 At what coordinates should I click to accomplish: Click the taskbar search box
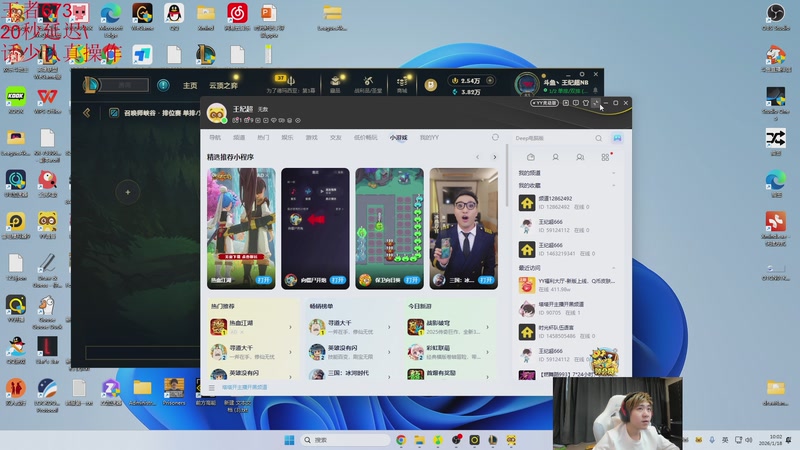345,440
